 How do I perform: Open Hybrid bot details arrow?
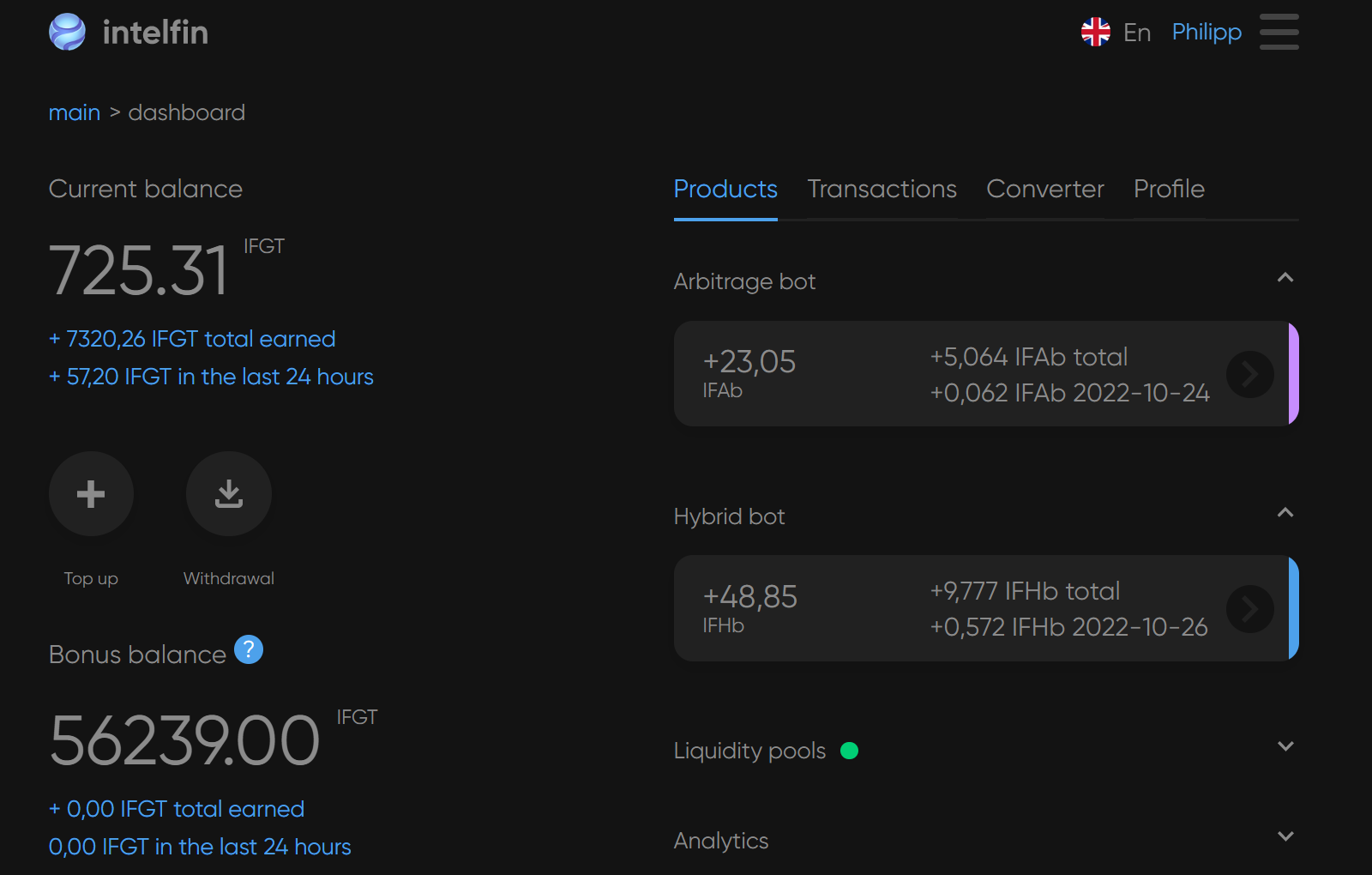click(1249, 609)
